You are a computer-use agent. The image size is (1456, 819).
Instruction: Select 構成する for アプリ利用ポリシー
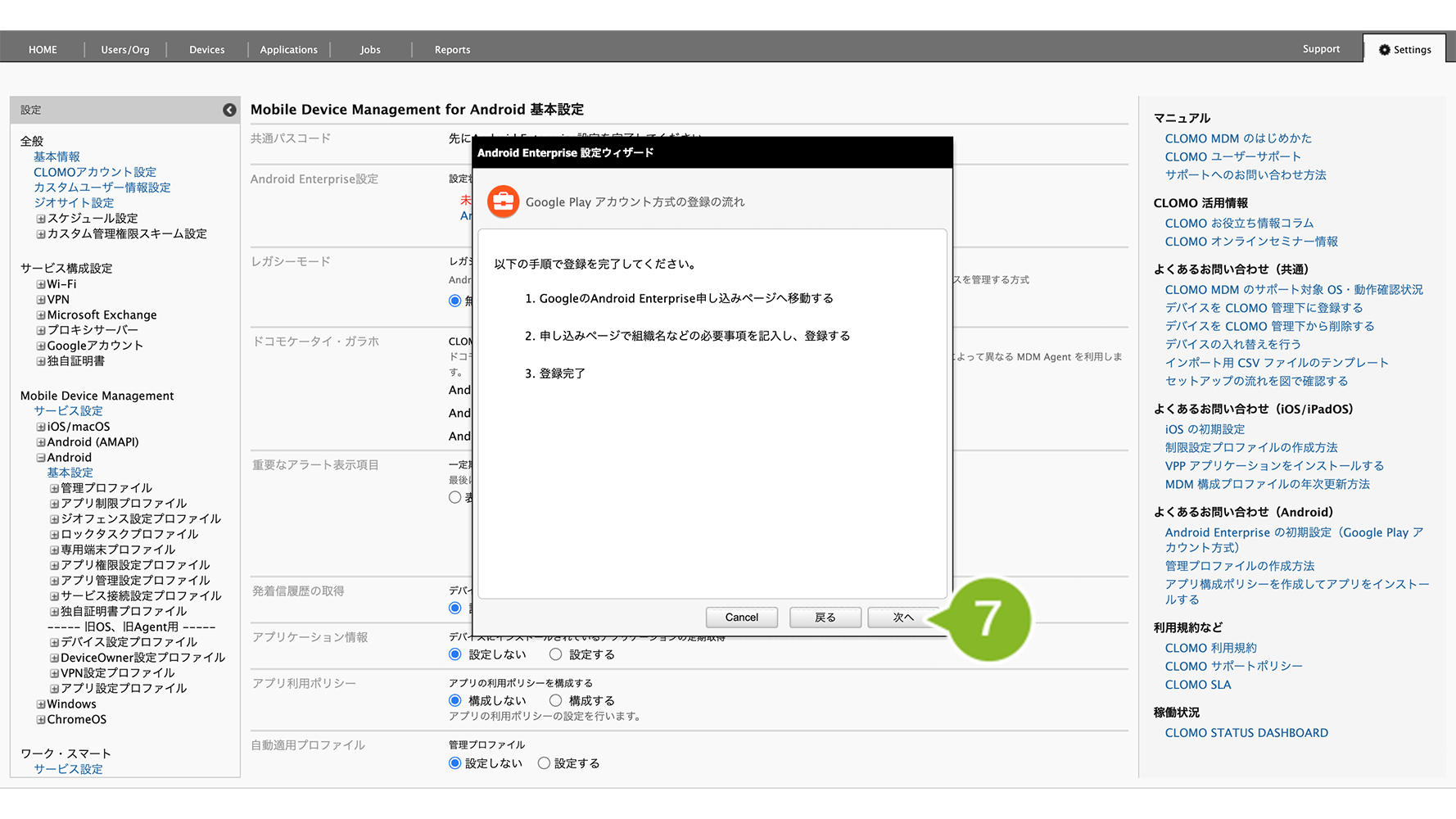pos(556,700)
